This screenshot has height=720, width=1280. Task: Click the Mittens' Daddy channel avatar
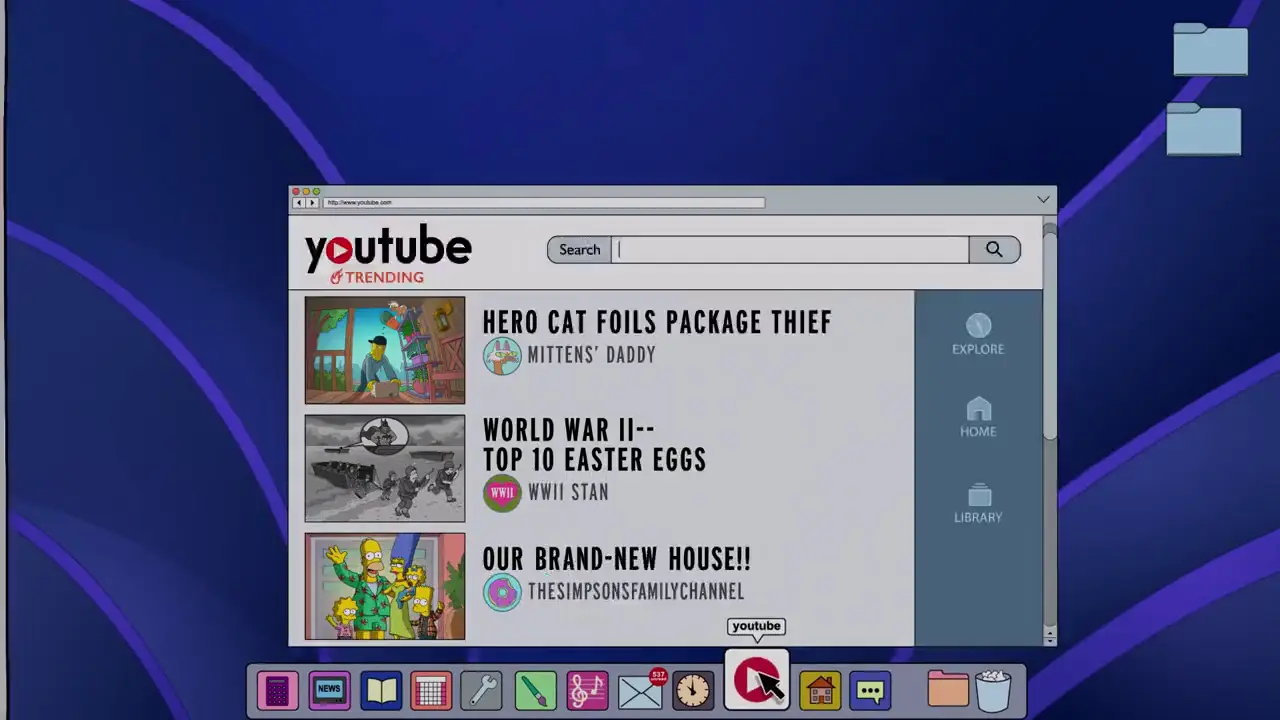[502, 356]
